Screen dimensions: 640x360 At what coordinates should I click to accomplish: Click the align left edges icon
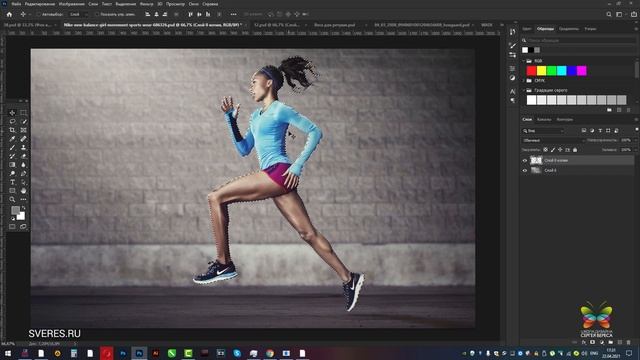coord(147,14)
